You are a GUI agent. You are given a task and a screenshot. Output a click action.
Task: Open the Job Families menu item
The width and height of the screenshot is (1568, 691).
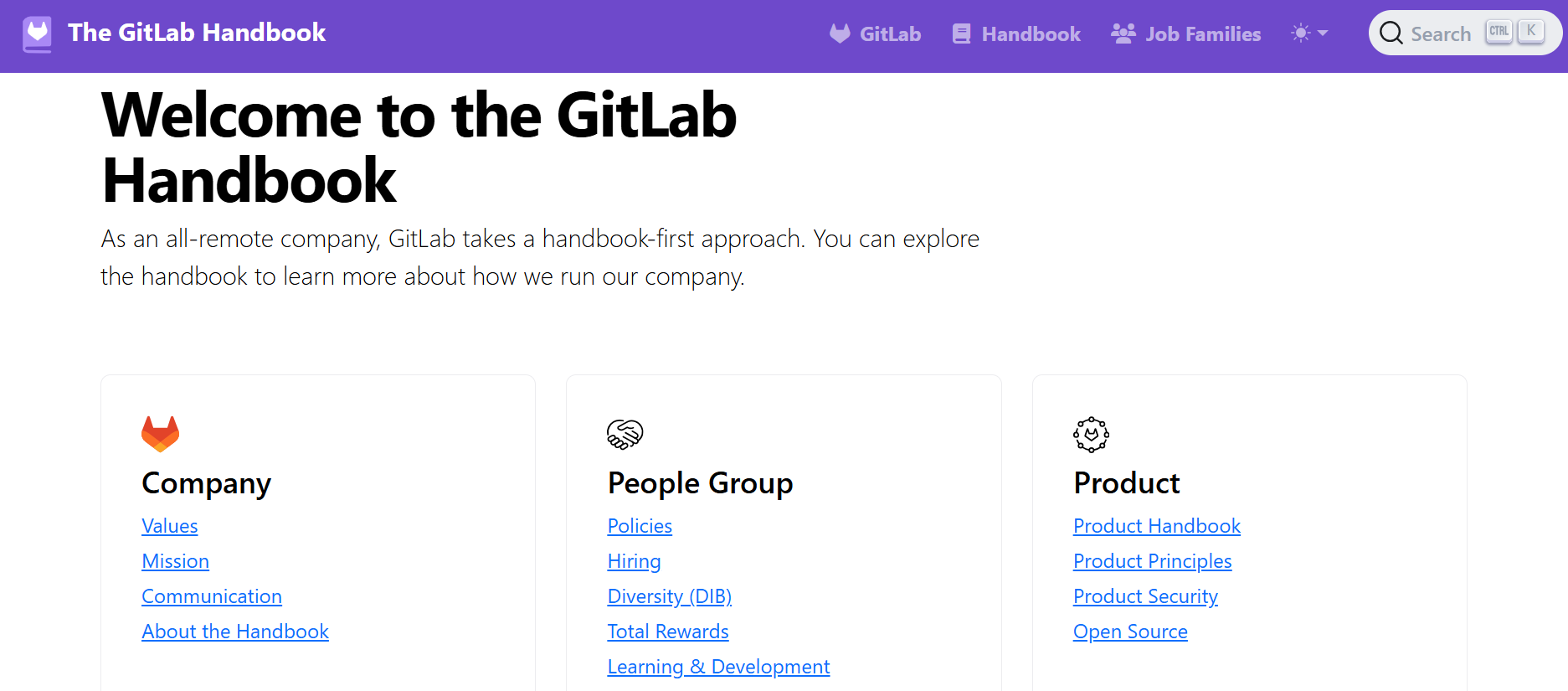[x=1202, y=34]
